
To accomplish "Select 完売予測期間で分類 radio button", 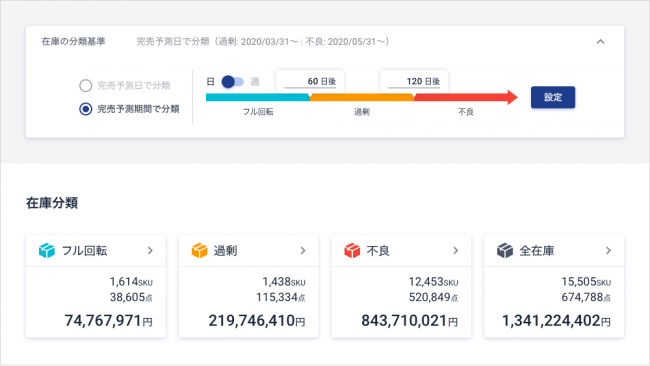I will (85, 109).
